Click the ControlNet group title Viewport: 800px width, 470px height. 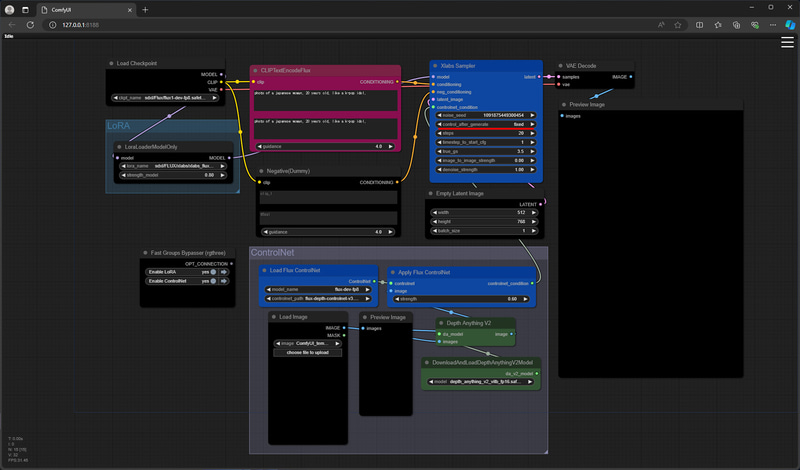[x=272, y=253]
